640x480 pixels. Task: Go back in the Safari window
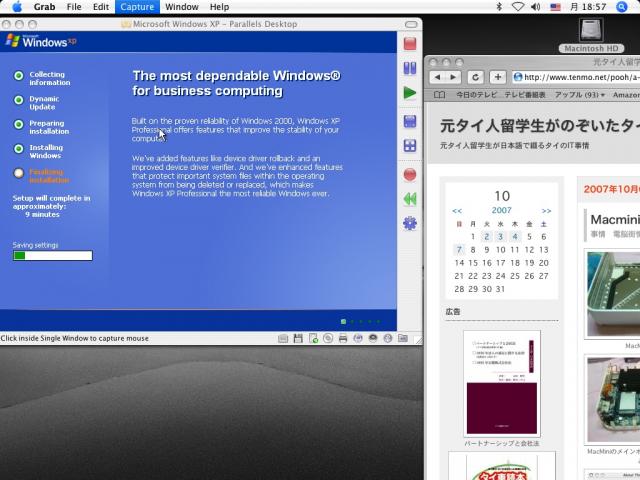coord(437,77)
